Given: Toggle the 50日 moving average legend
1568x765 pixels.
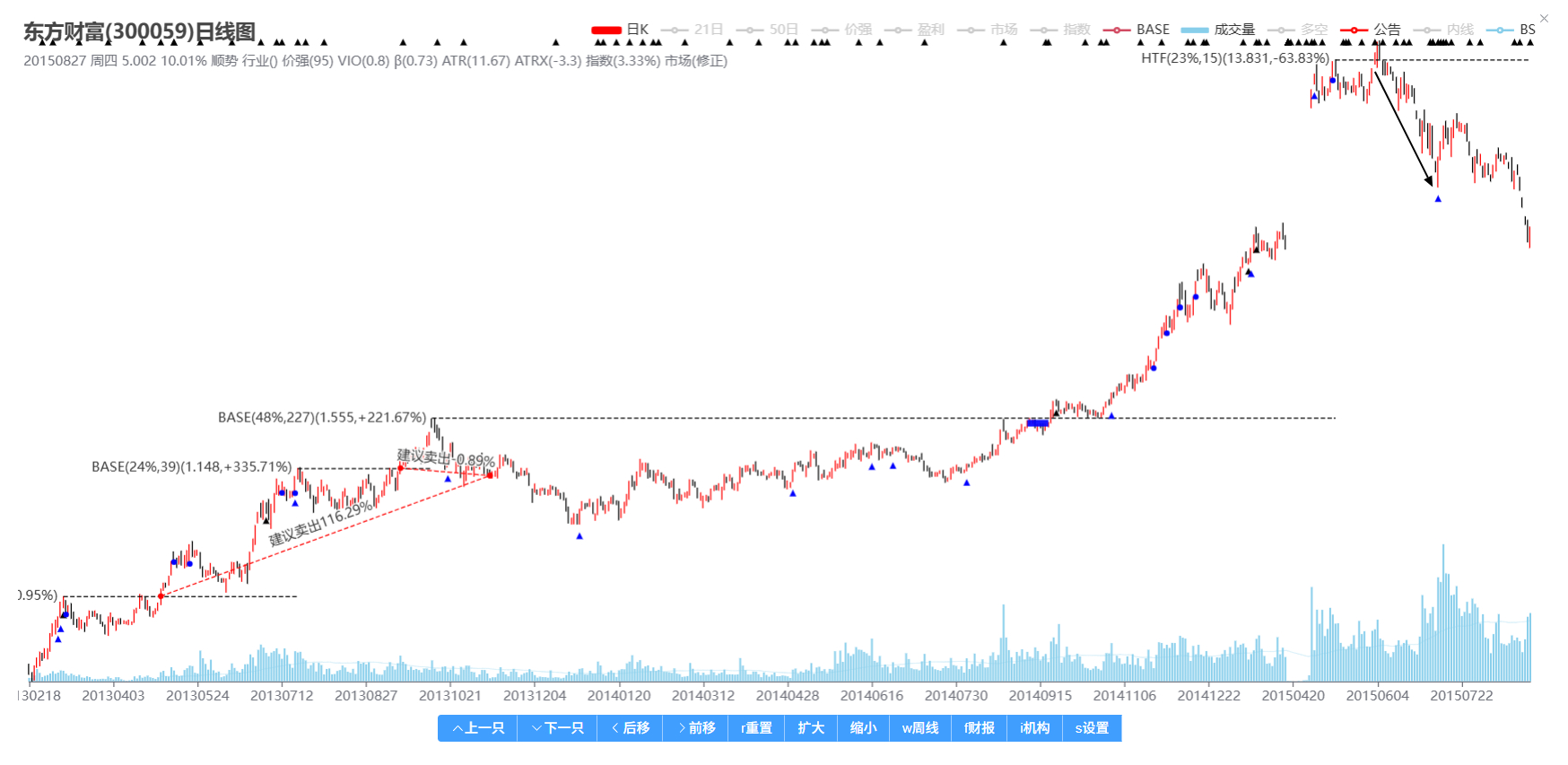Looking at the screenshot, I should pyautogui.click(x=767, y=30).
